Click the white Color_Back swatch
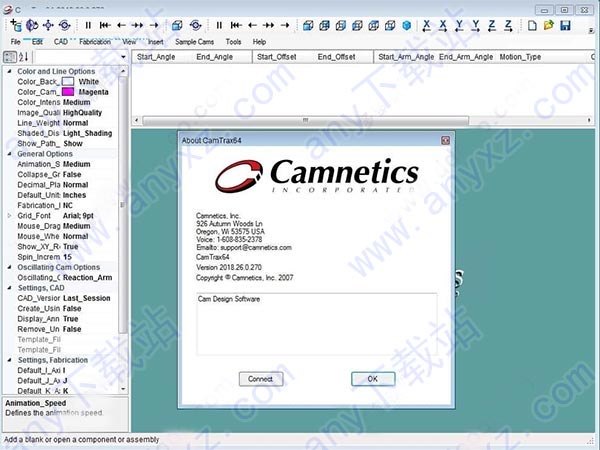The image size is (600, 450). pyautogui.click(x=68, y=82)
